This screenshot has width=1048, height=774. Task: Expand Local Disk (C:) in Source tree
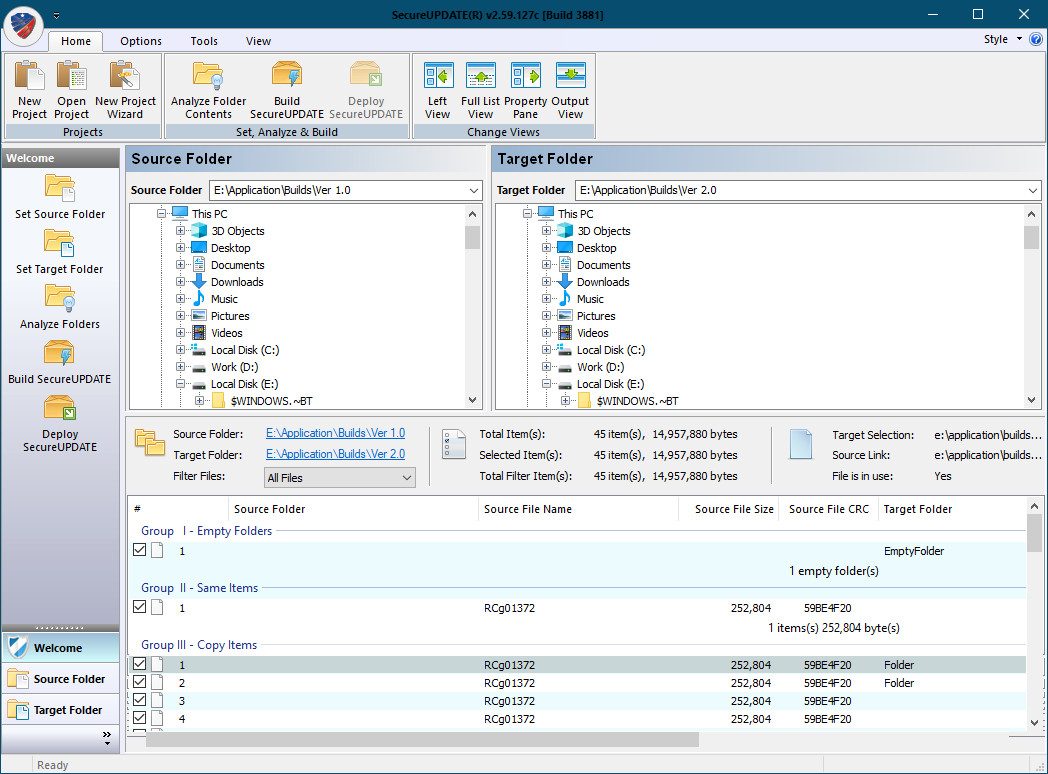pos(180,350)
